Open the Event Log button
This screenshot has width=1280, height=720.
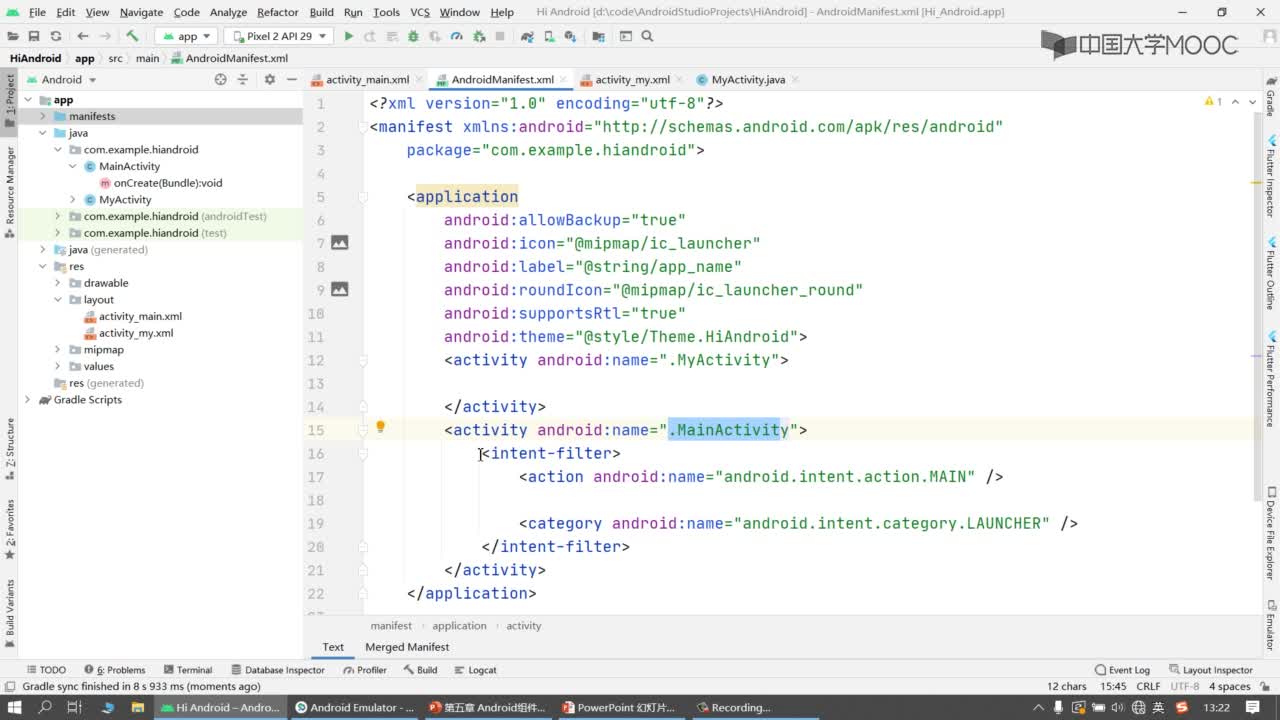(x=1122, y=670)
